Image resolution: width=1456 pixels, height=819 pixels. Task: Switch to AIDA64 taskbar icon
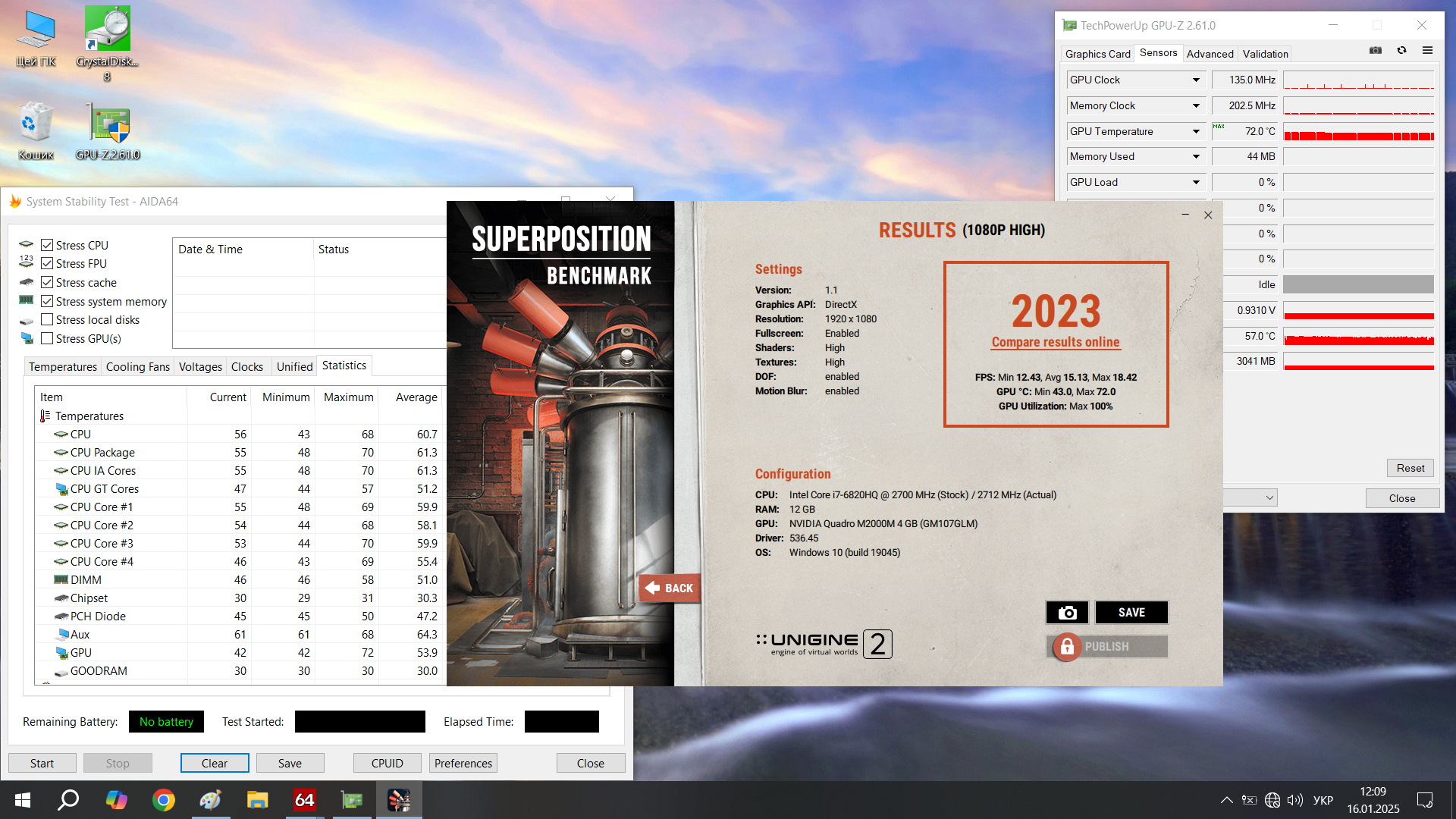[304, 800]
